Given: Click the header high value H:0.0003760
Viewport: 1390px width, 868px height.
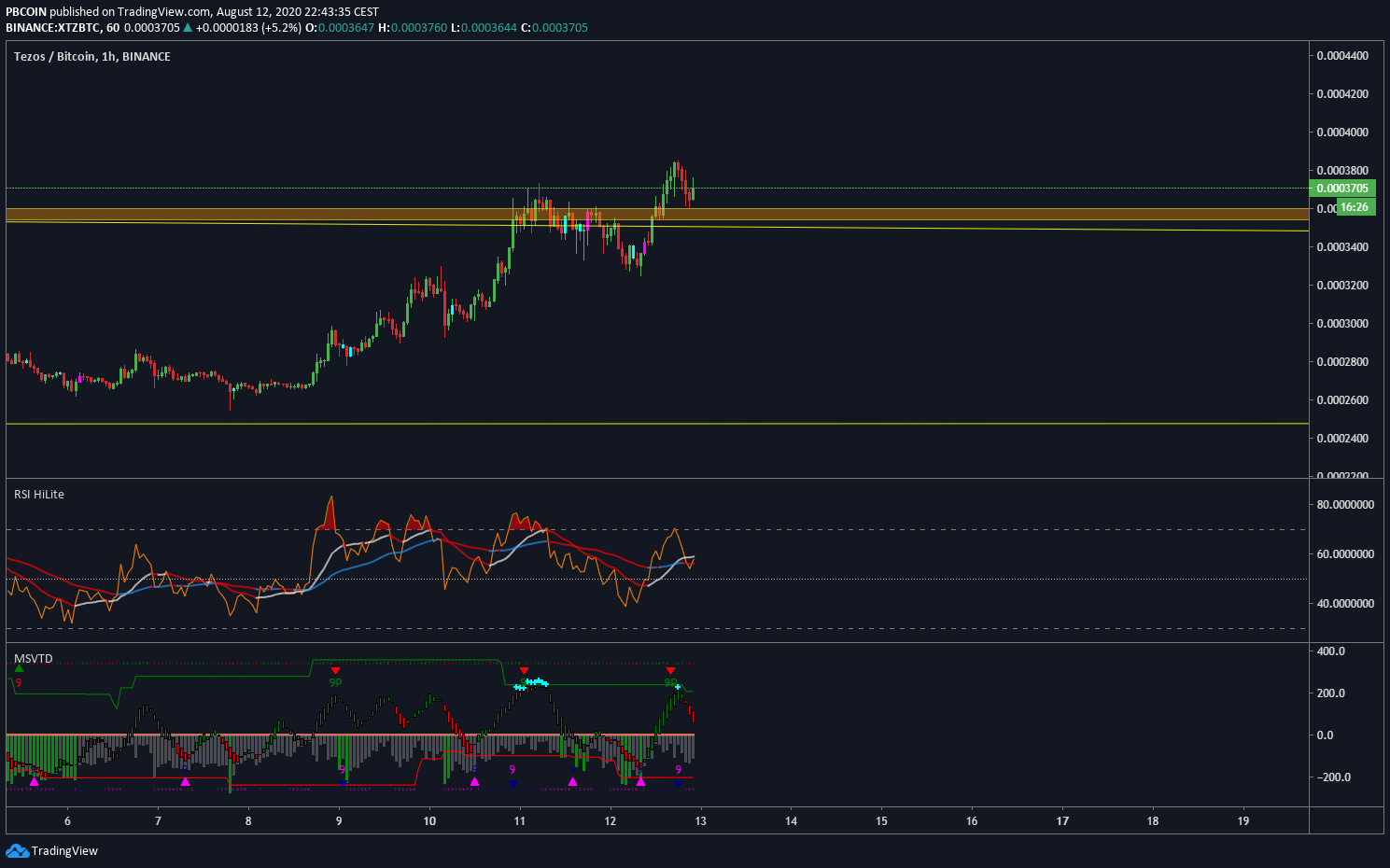Looking at the screenshot, I should (412, 28).
